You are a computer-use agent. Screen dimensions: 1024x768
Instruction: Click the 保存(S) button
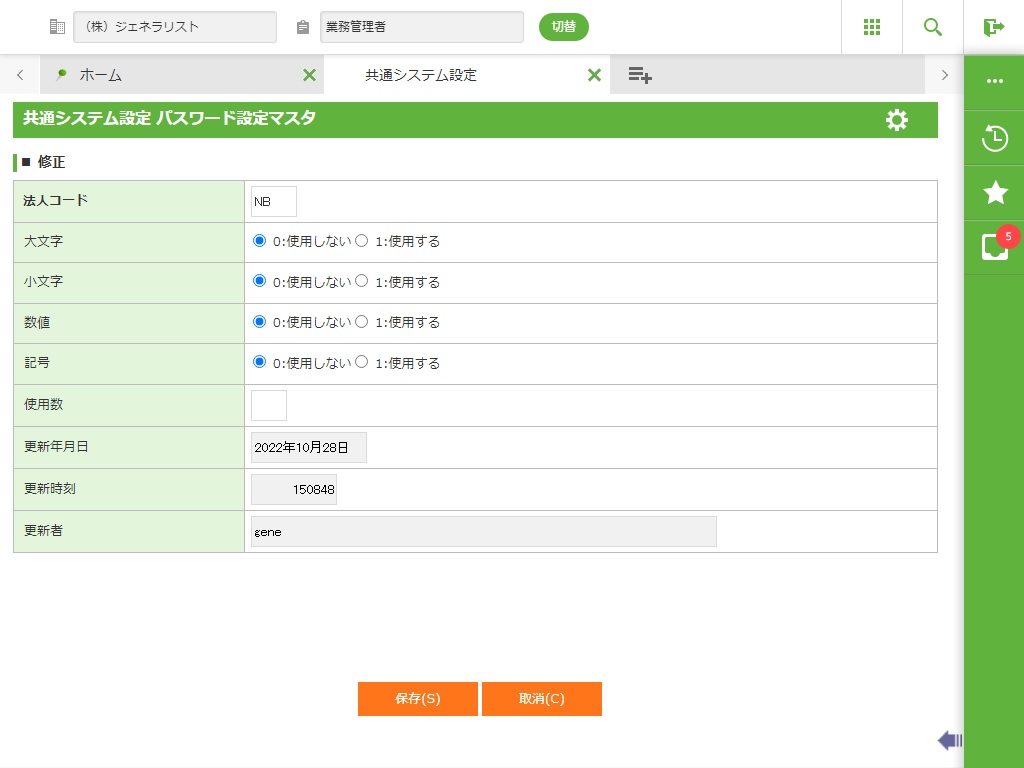click(x=417, y=699)
